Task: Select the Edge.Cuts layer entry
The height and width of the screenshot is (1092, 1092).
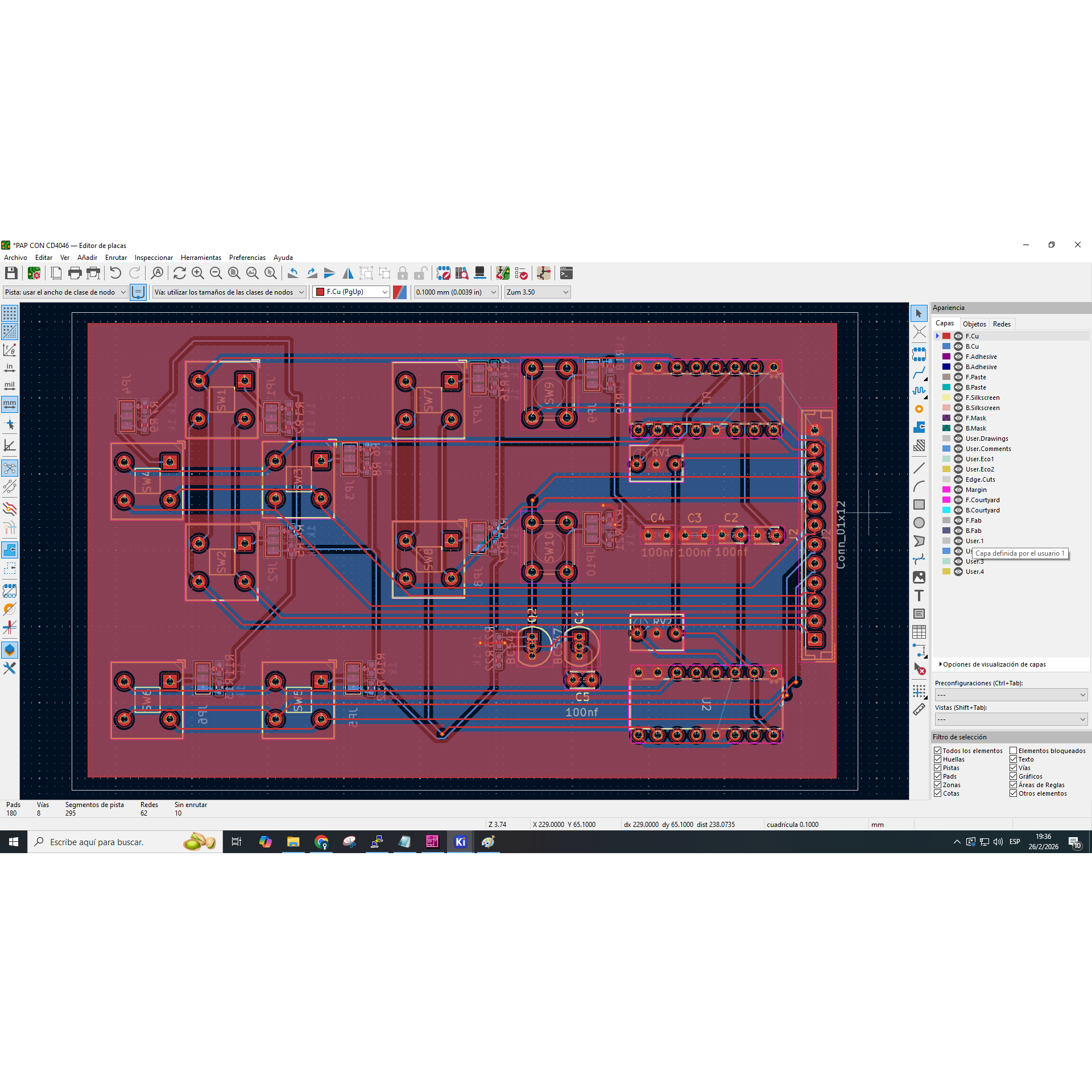Action: click(980, 479)
